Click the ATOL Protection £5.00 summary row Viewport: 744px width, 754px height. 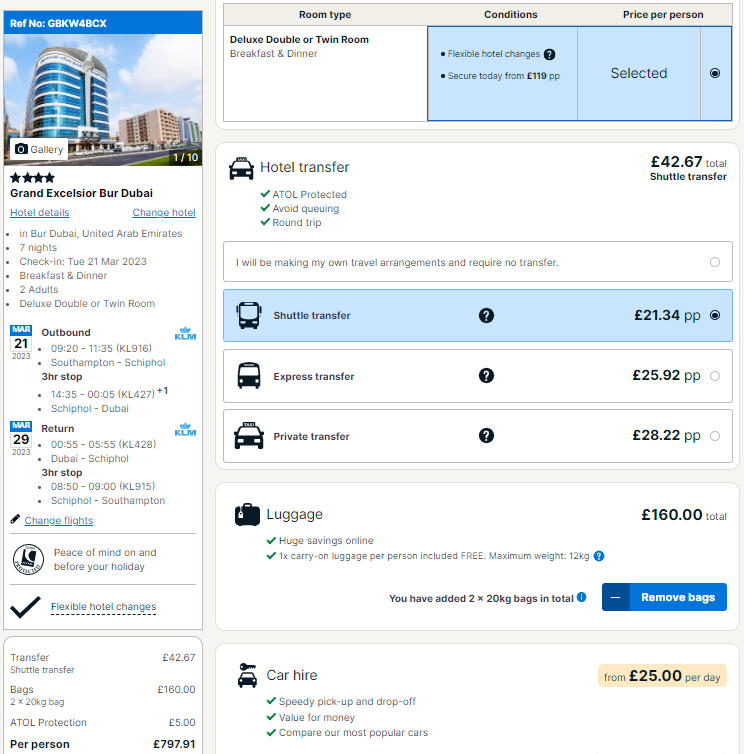pyautogui.click(x=103, y=723)
